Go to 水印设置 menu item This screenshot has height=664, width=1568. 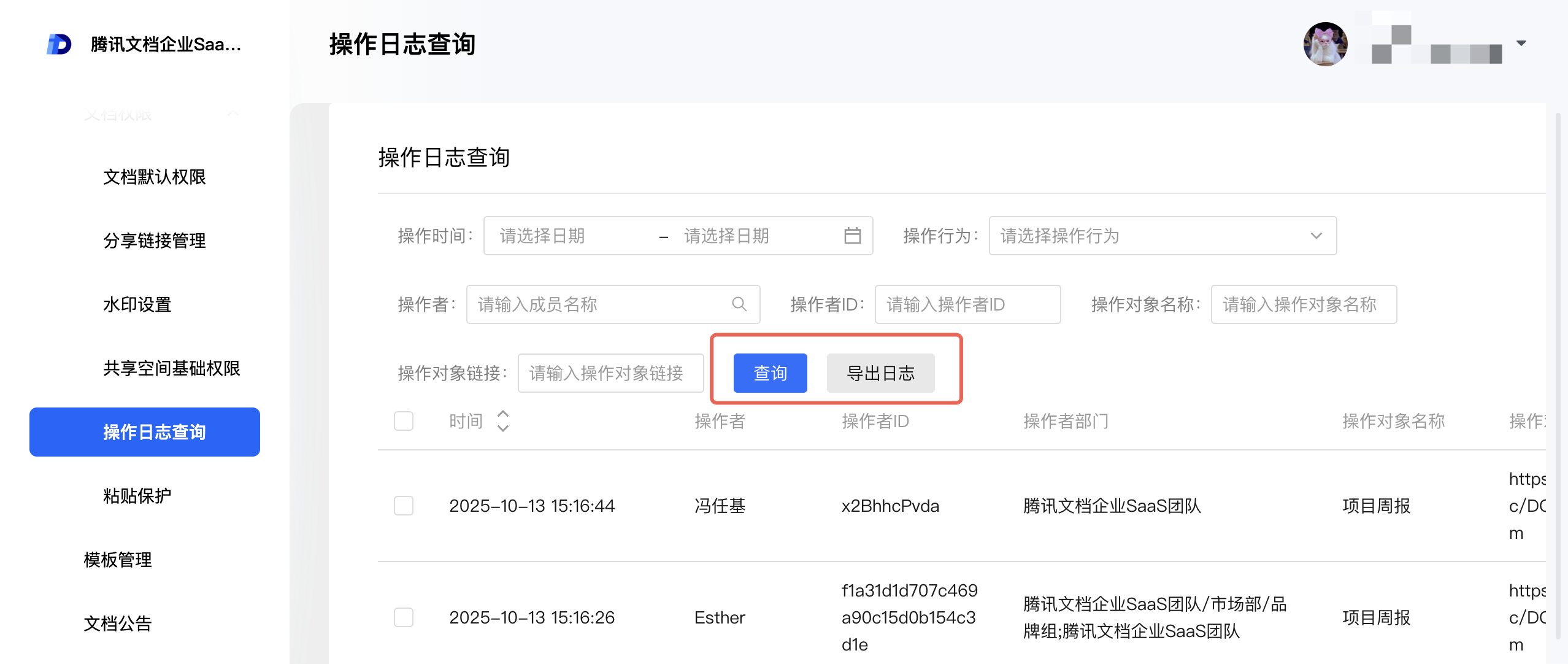(137, 304)
